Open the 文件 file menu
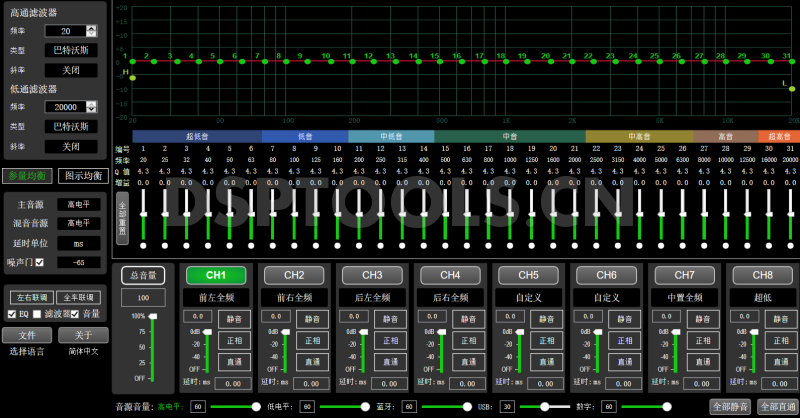 28,335
